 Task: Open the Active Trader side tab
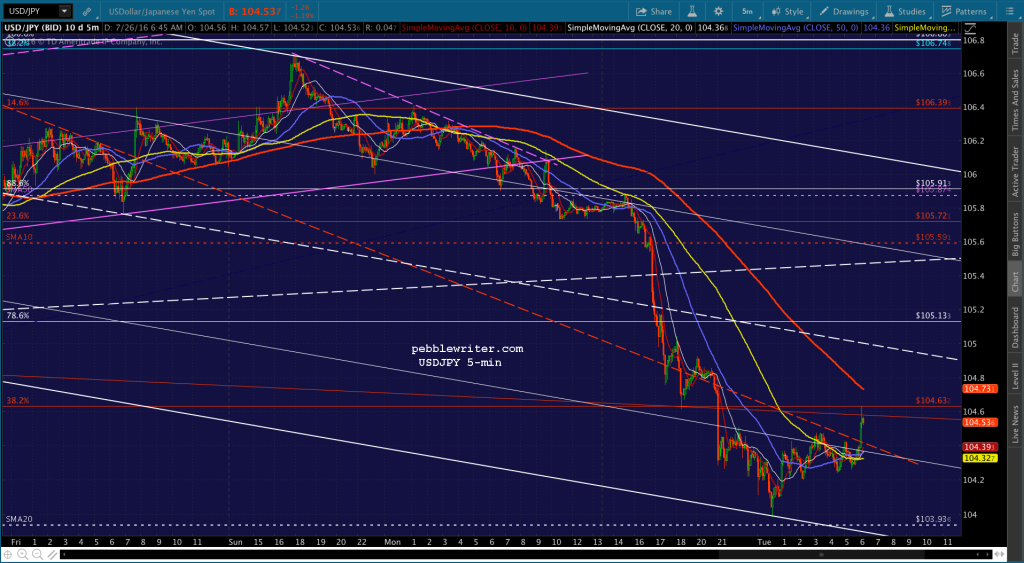point(1016,171)
